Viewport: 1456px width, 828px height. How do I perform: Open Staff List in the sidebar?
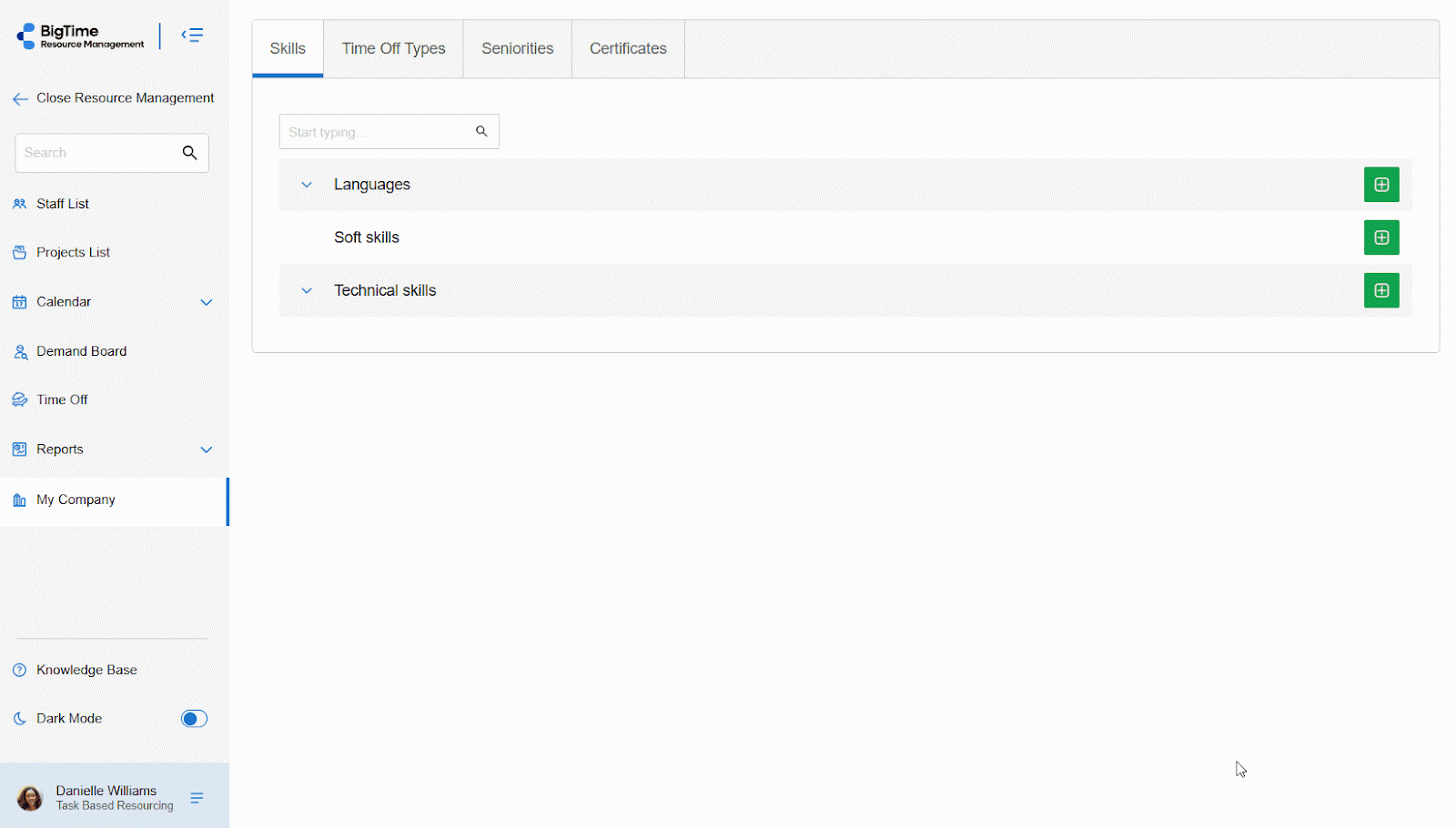[x=62, y=204]
